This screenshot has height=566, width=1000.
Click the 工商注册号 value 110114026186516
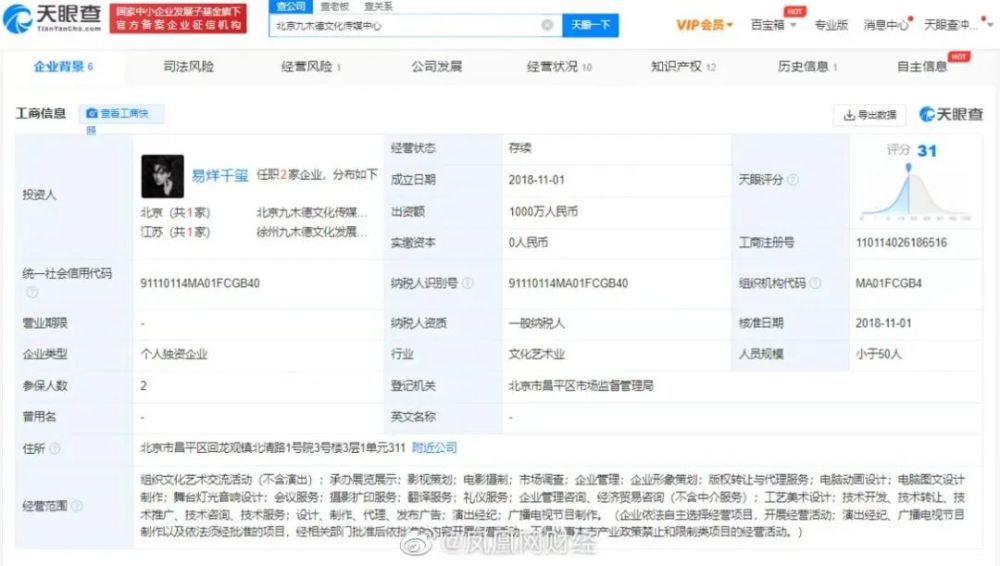point(901,242)
